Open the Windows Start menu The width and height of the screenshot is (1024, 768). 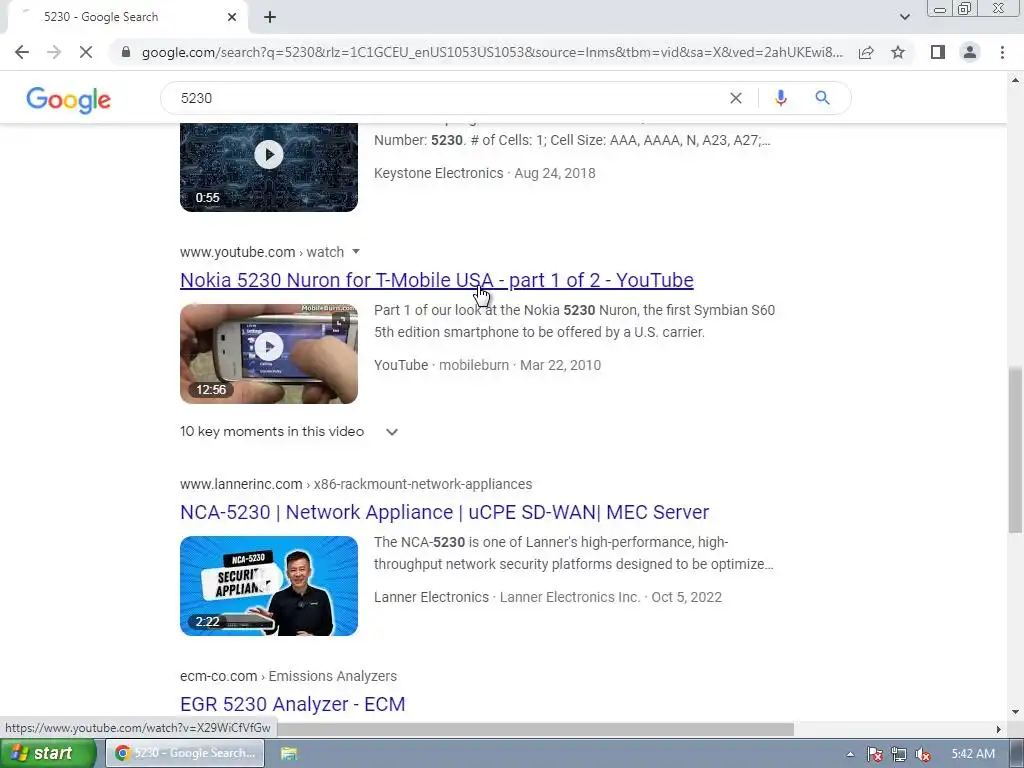48,753
